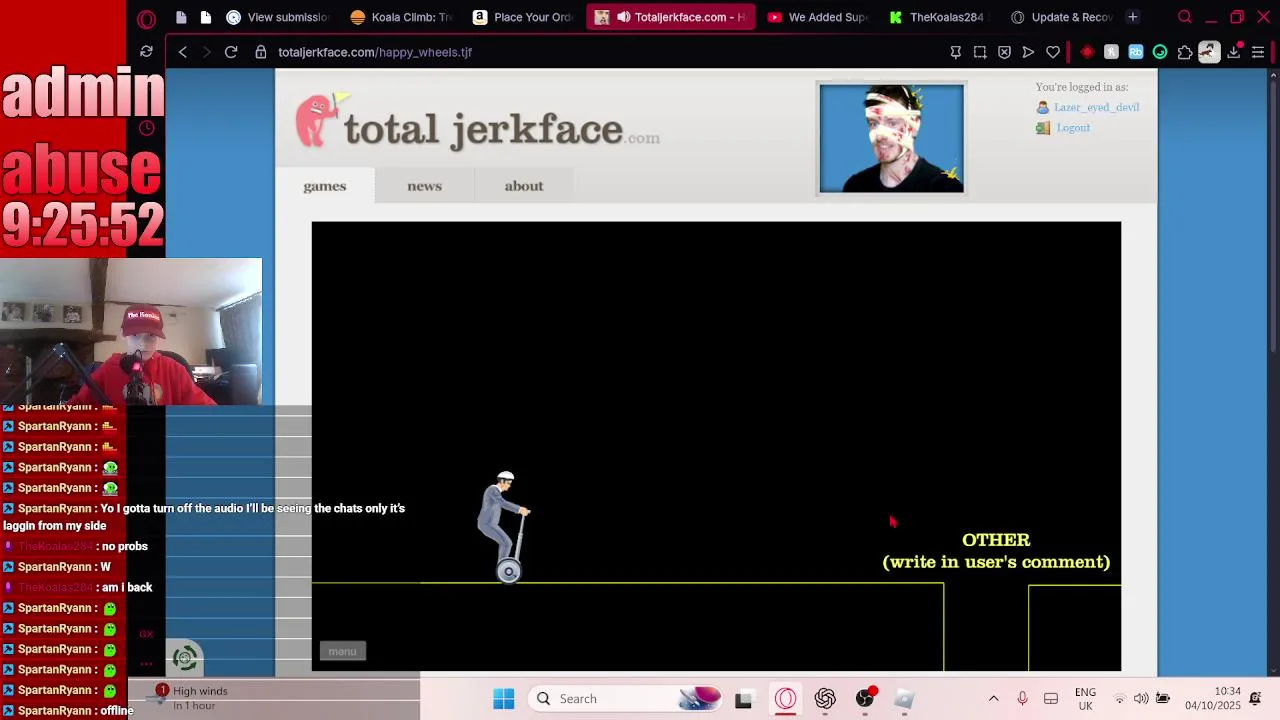Viewport: 1280px width, 720px height.
Task: Click the Logout link
Action: pyautogui.click(x=1073, y=128)
